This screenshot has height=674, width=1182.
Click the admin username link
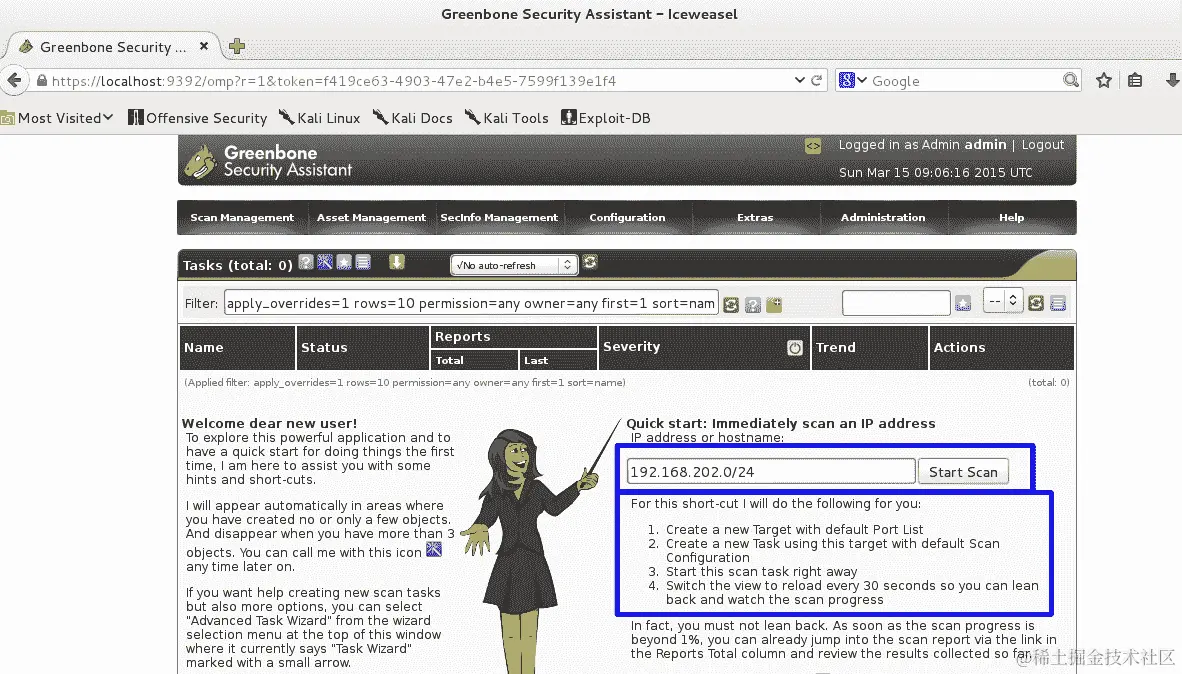[985, 145]
